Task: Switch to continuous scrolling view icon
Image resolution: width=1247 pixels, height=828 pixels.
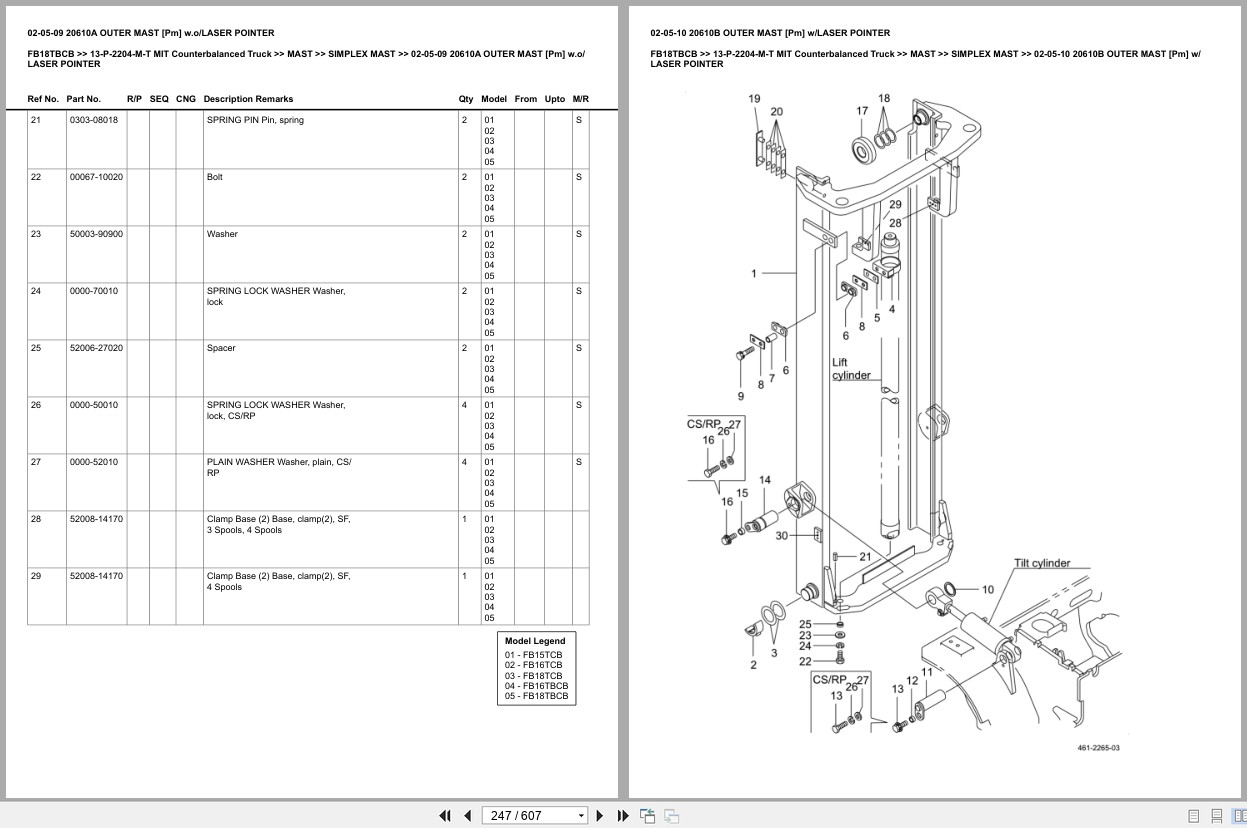Action: (x=1217, y=816)
